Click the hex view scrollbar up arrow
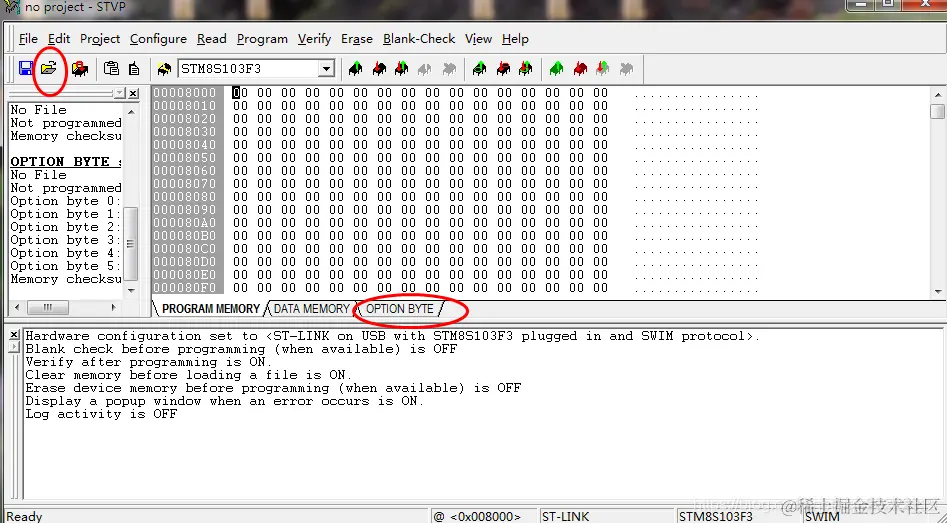Viewport: 947px width, 523px height. [938, 95]
